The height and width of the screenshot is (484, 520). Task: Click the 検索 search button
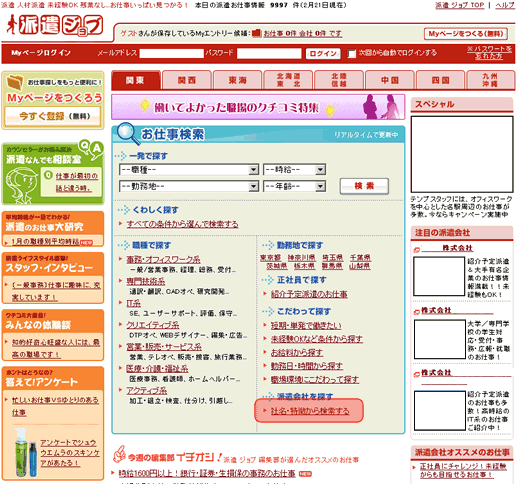pos(364,186)
